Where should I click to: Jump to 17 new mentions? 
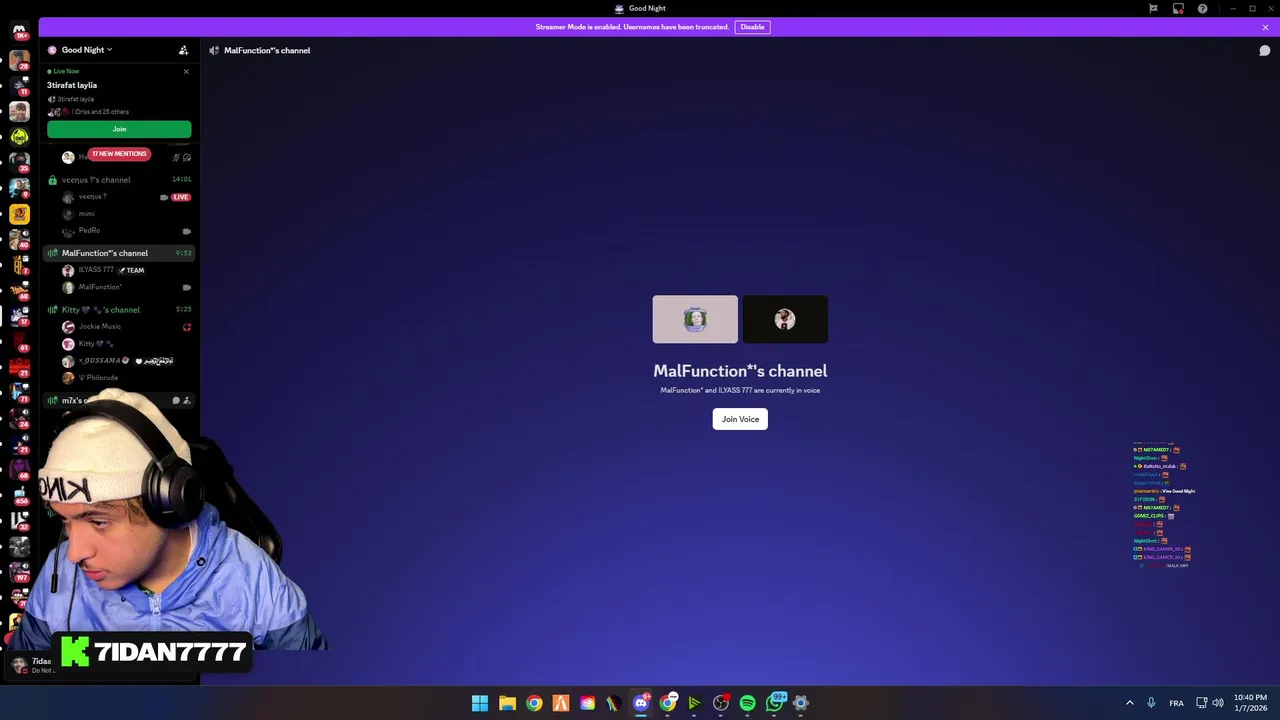(x=119, y=154)
